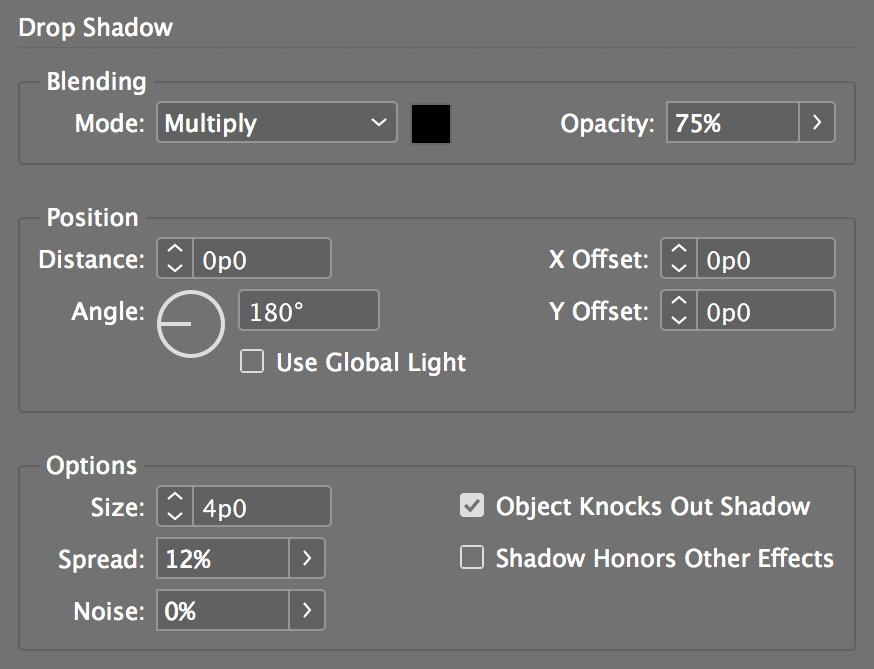
Task: Select the Angle degree input field
Action: click(308, 310)
